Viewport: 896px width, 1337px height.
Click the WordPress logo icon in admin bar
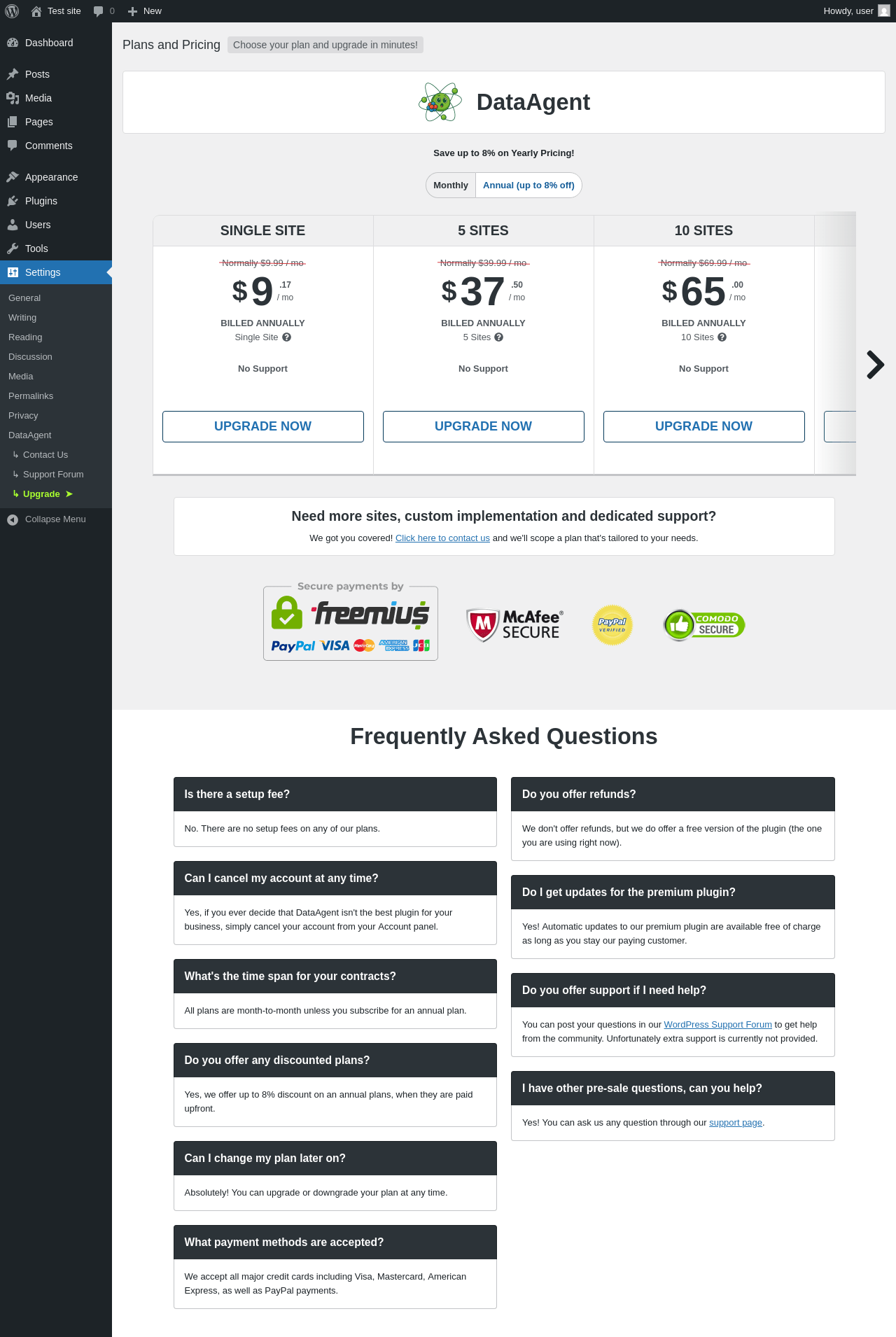12,11
